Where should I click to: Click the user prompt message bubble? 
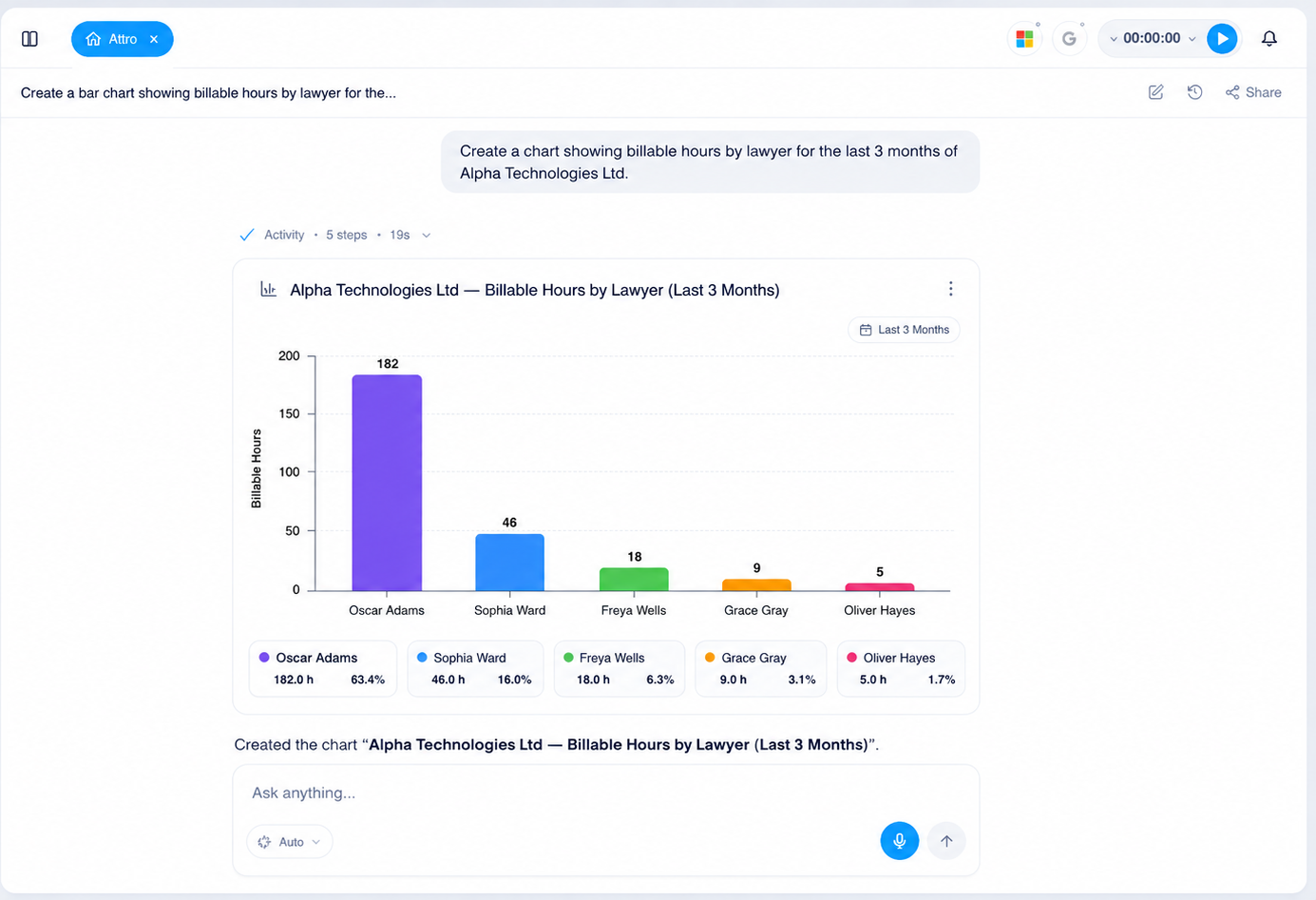pos(710,162)
